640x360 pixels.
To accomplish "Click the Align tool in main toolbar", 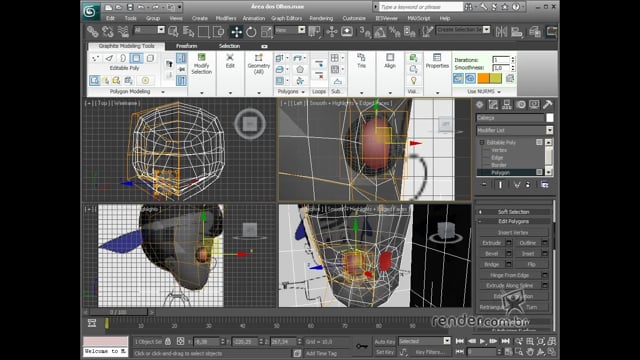I will [x=517, y=31].
